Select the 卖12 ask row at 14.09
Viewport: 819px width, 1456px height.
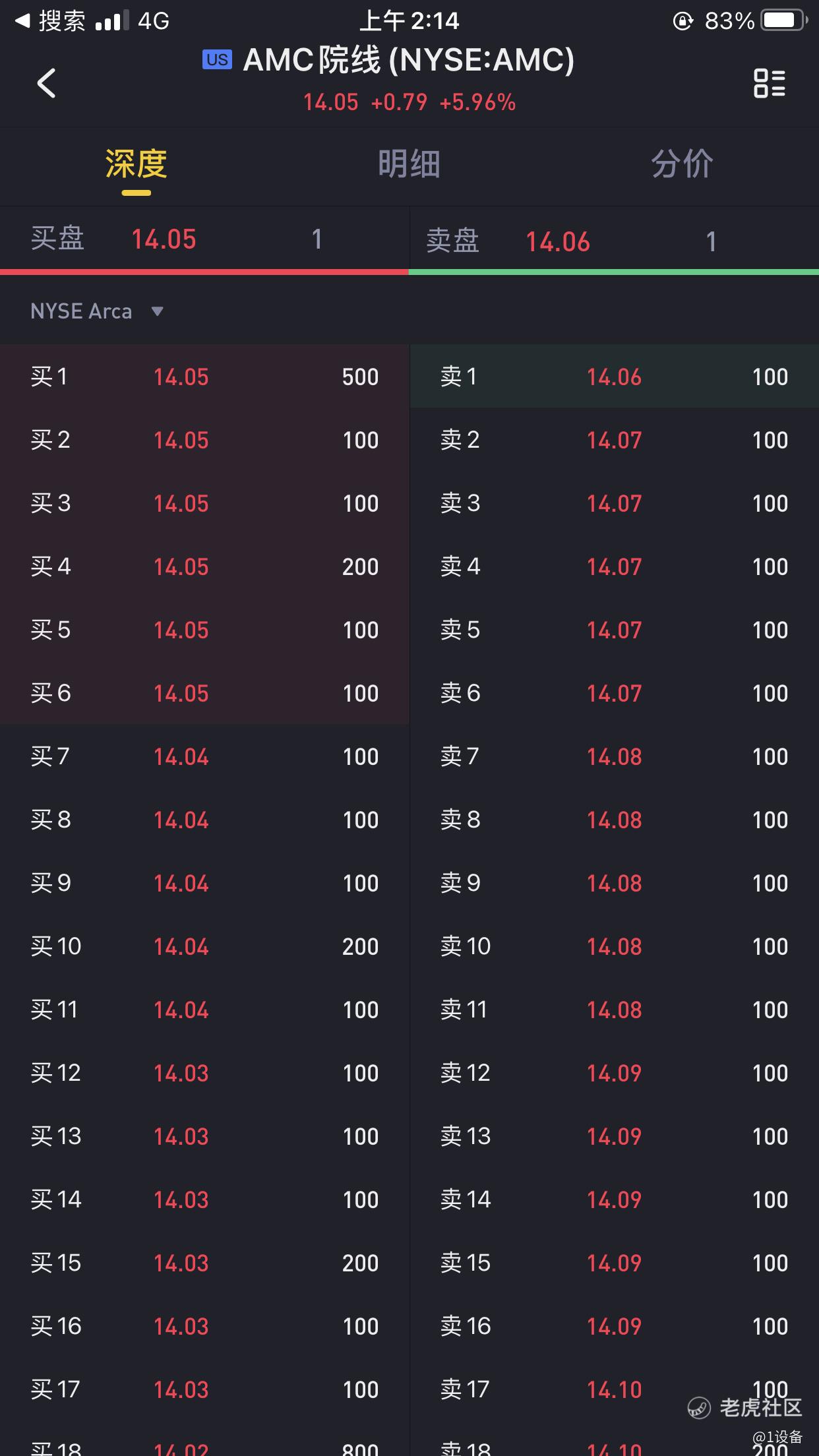614,1073
